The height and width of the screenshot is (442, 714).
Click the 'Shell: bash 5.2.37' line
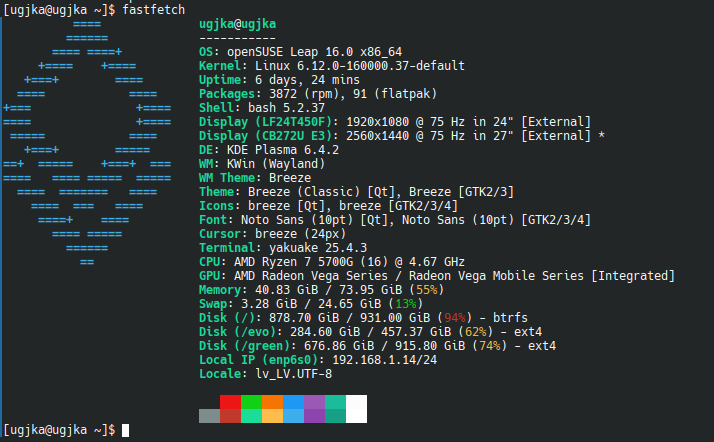262,108
